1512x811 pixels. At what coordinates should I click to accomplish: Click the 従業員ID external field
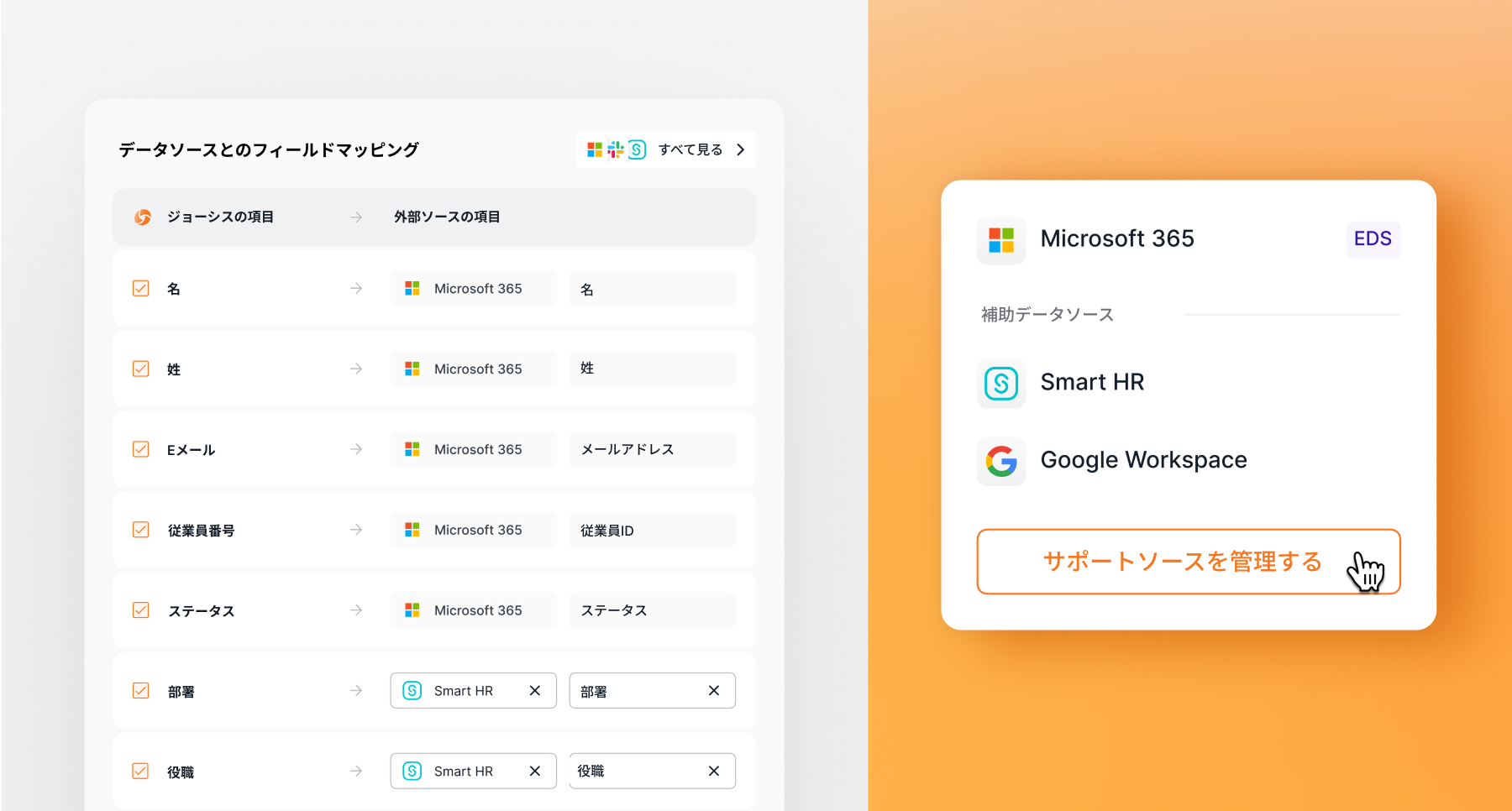[x=653, y=530]
